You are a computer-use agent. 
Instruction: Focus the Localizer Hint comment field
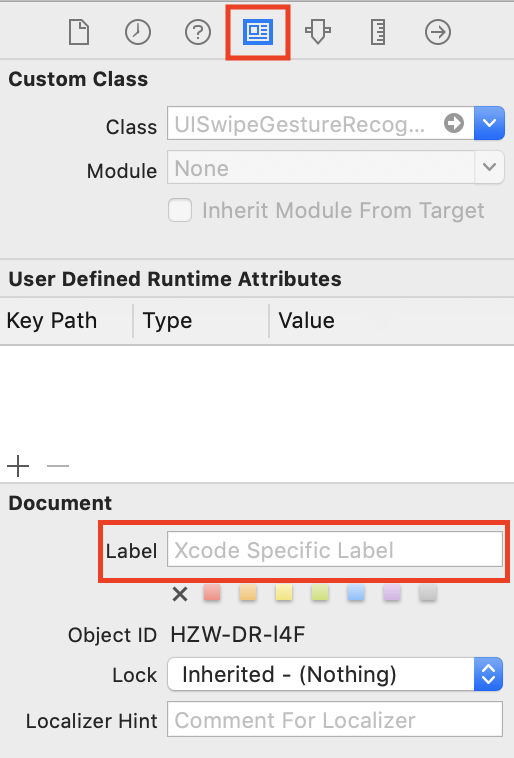pyautogui.click(x=335, y=720)
